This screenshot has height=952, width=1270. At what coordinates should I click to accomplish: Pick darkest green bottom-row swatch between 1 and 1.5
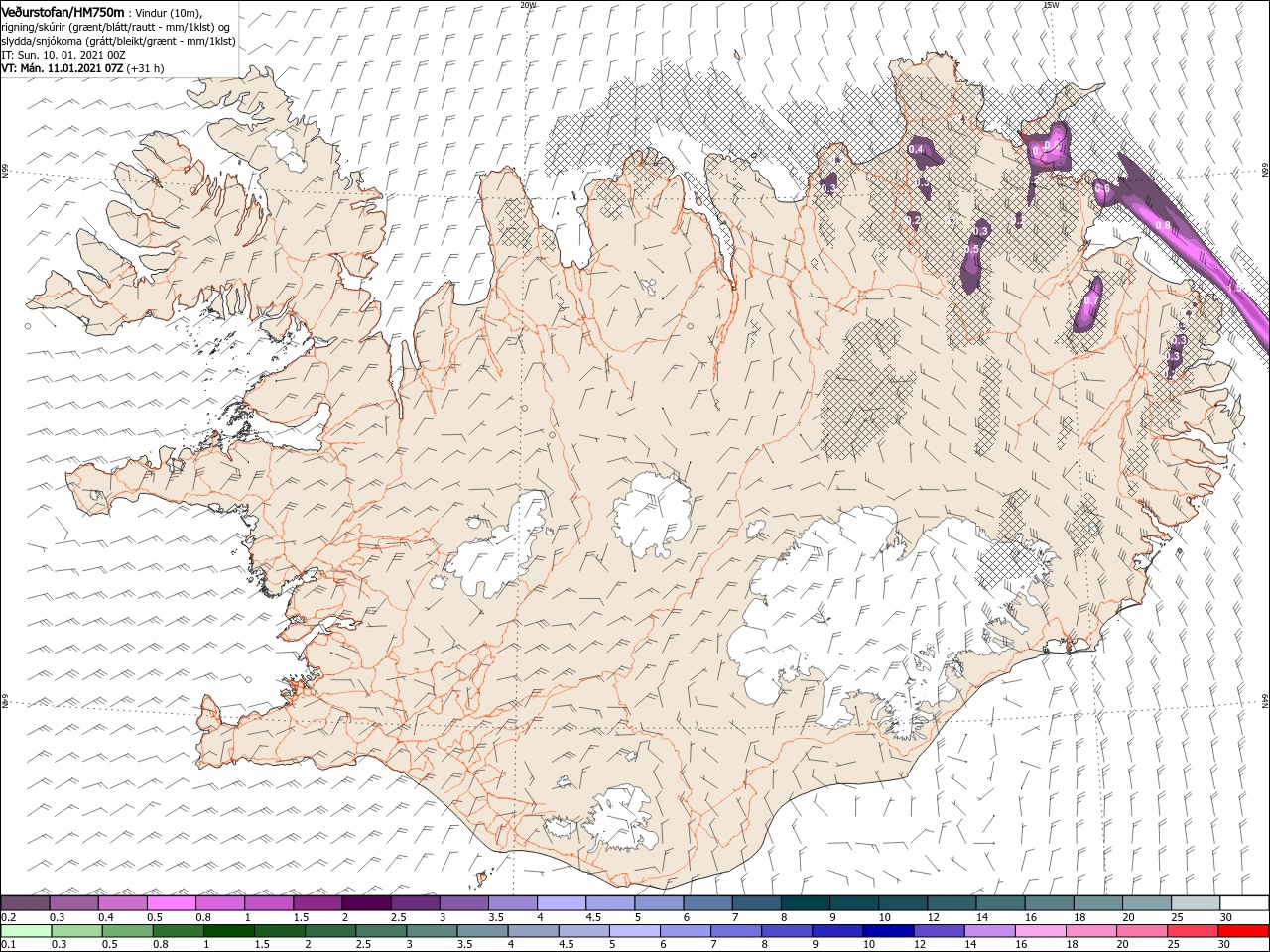228,931
